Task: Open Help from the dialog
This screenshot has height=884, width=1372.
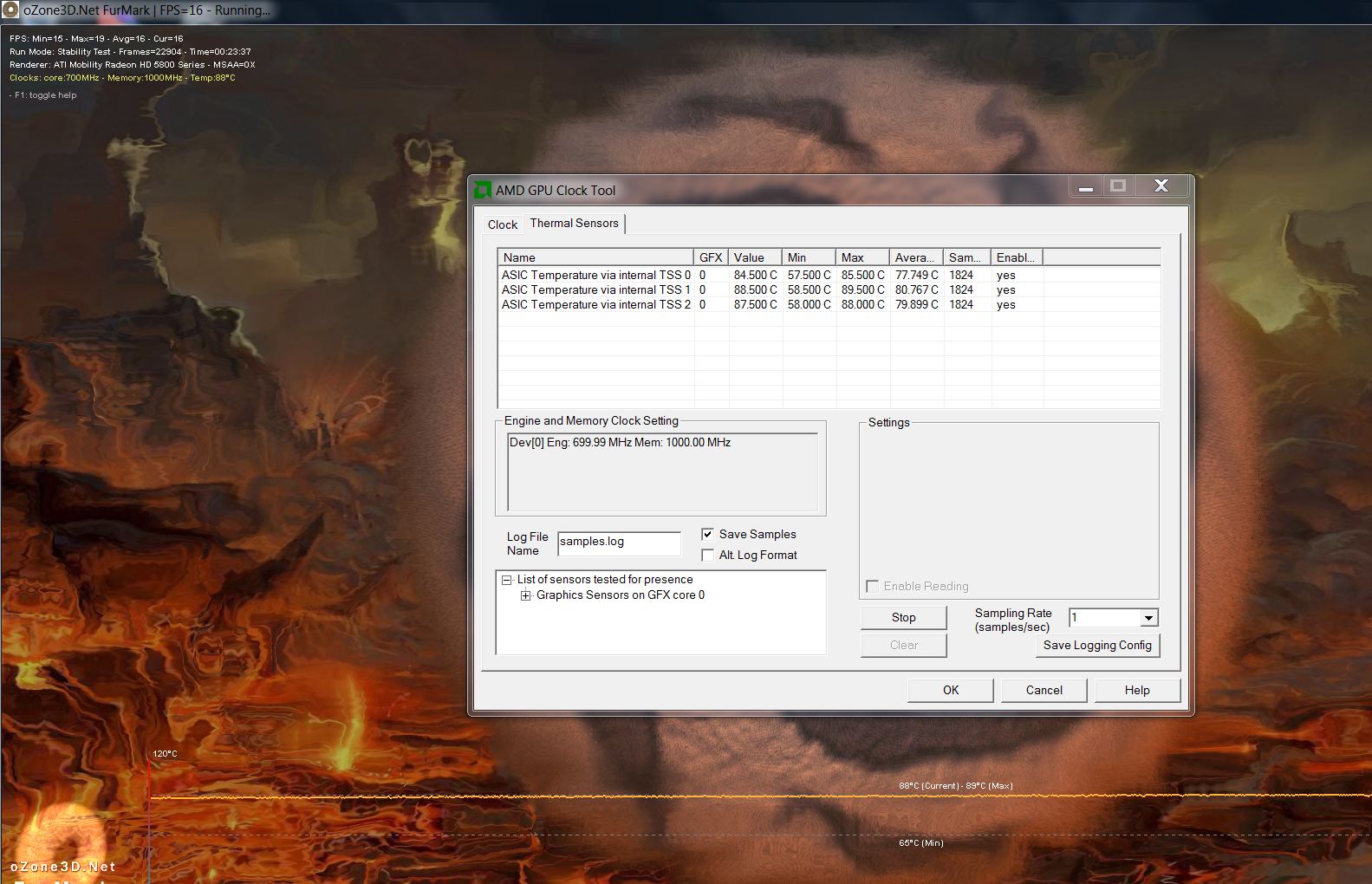Action: click(x=1137, y=690)
